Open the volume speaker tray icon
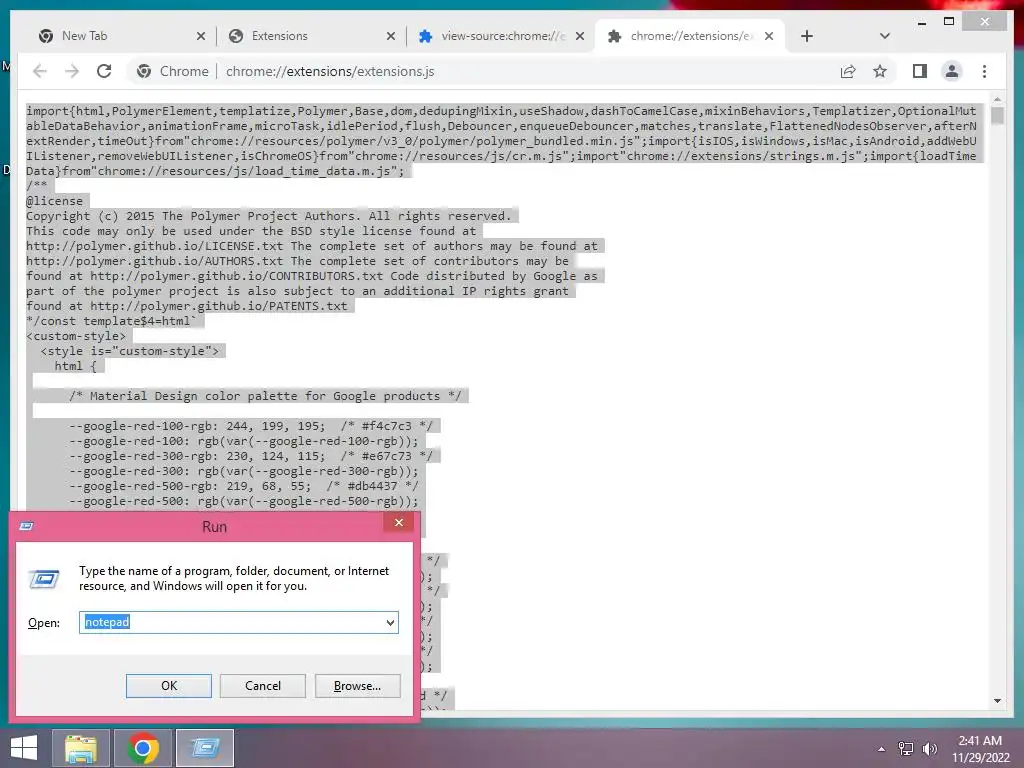The width and height of the screenshot is (1024, 768). [929, 749]
